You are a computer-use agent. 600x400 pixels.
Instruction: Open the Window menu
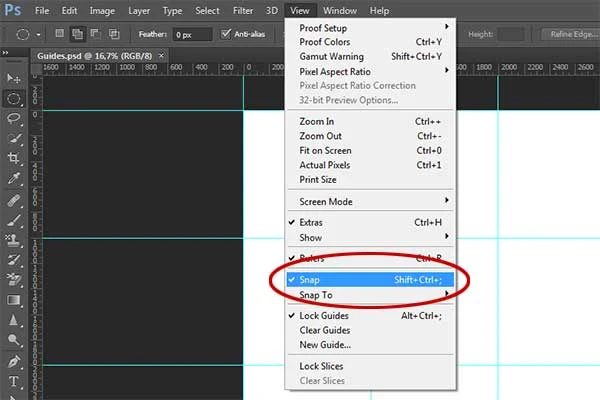point(340,11)
